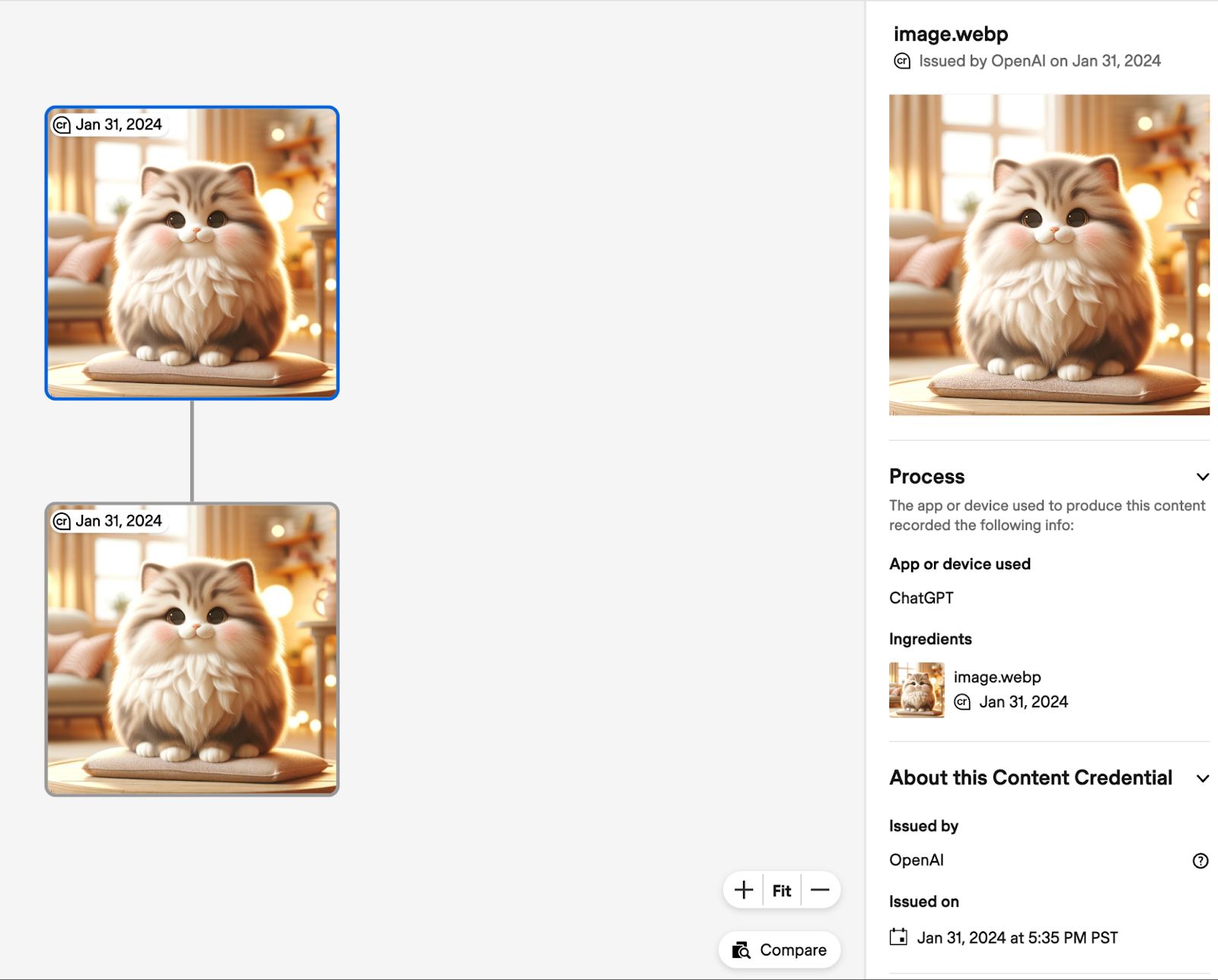Select the top cat image node
This screenshot has width=1218, height=980.
pos(193,255)
